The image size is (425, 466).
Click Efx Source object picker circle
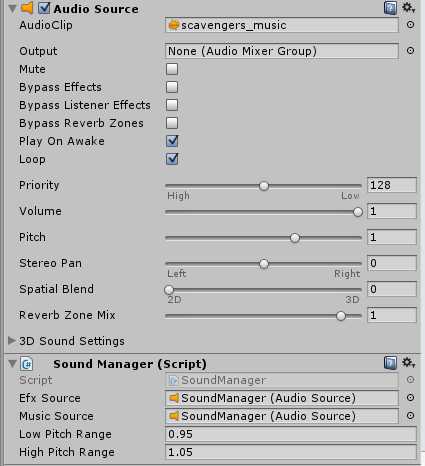point(410,398)
